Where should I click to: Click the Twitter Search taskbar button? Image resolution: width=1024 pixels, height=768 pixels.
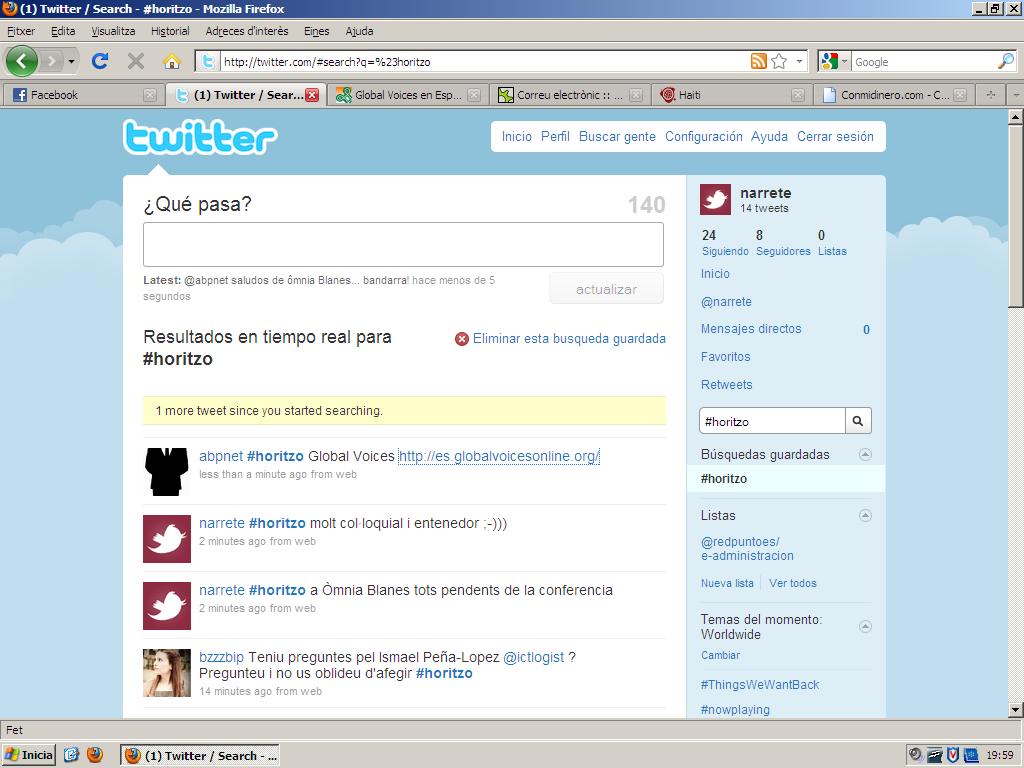pos(201,756)
